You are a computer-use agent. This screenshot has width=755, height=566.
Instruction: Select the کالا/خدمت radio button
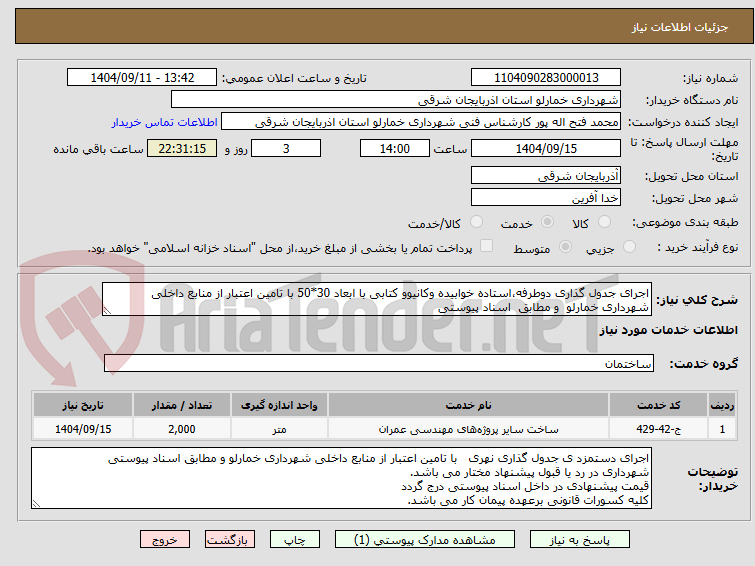pos(476,222)
